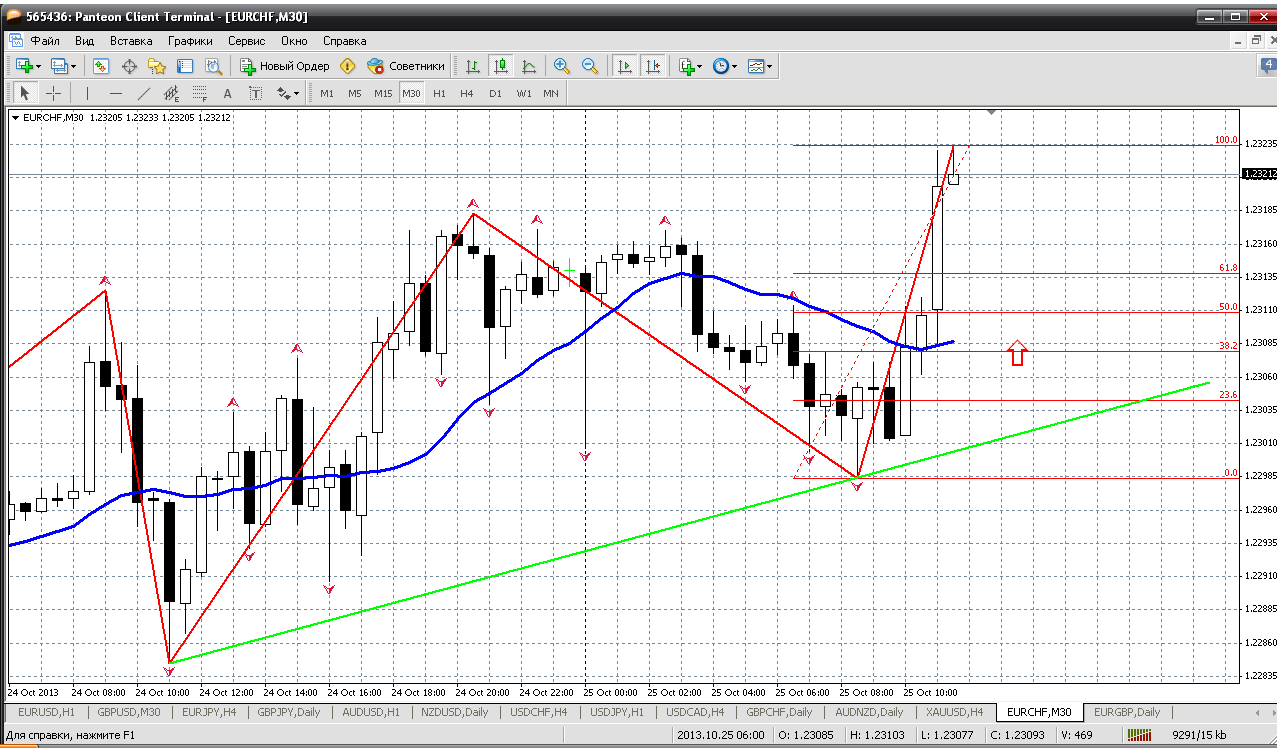Viewport: 1288px width, 748px height.
Task: Select the M30 timeframe button
Action: coord(411,93)
